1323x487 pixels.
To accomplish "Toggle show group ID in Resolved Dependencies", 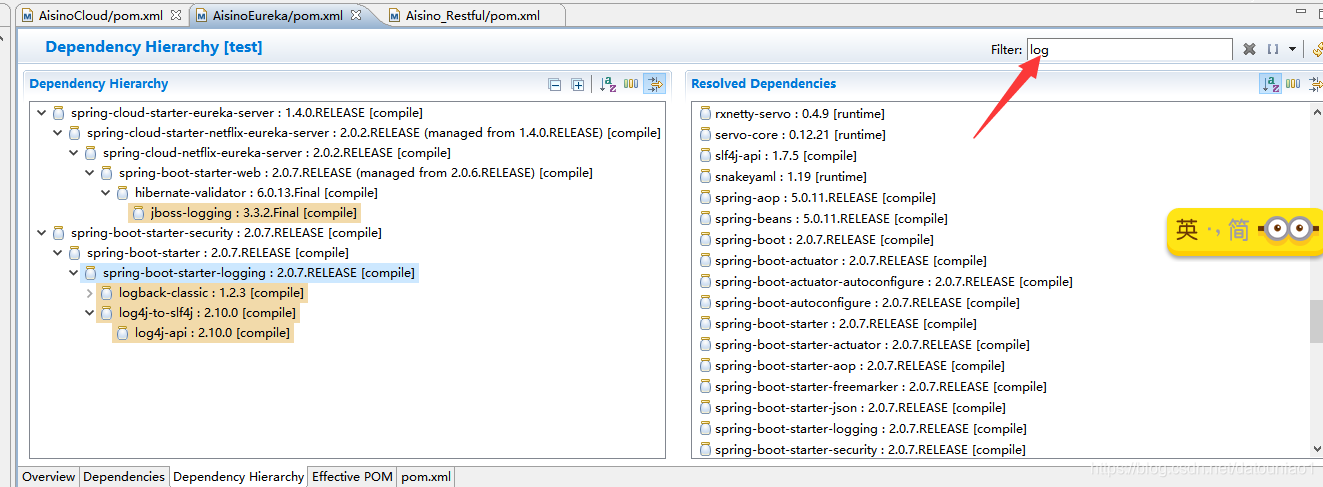I will [1293, 84].
